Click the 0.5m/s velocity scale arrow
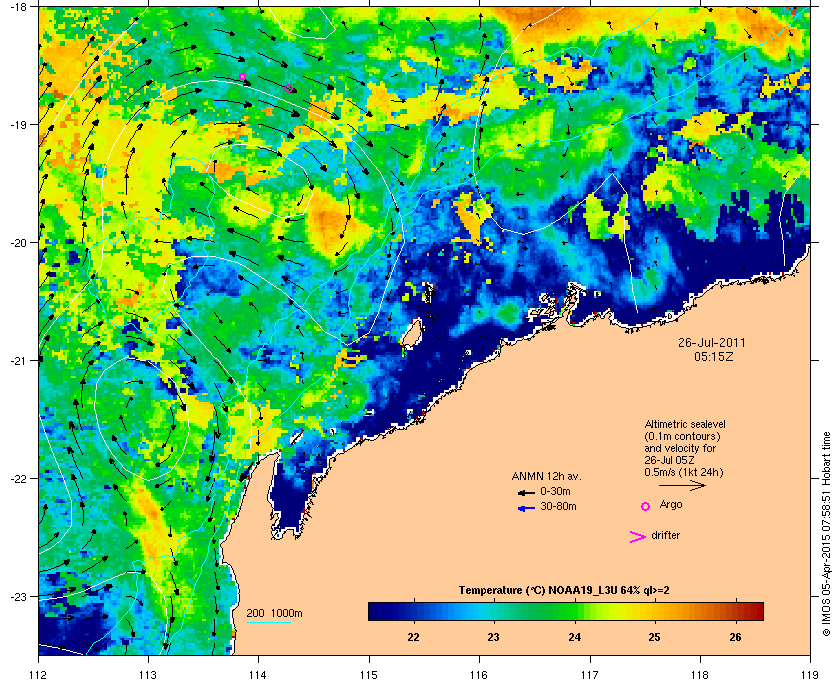Screen dimensions: 840x680 tap(682, 485)
